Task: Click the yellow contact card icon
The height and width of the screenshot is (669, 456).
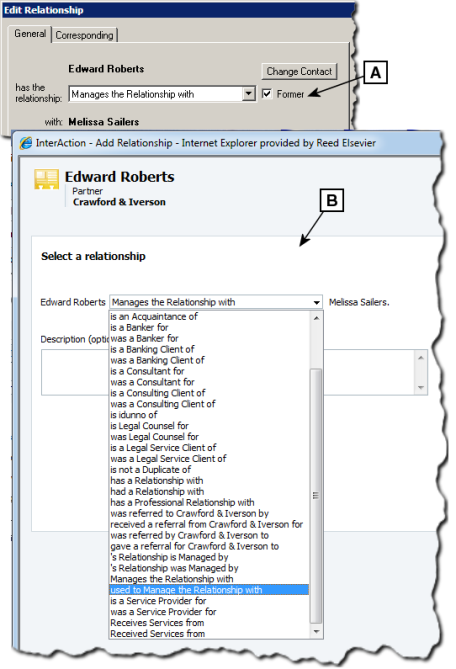Action: coord(46,180)
